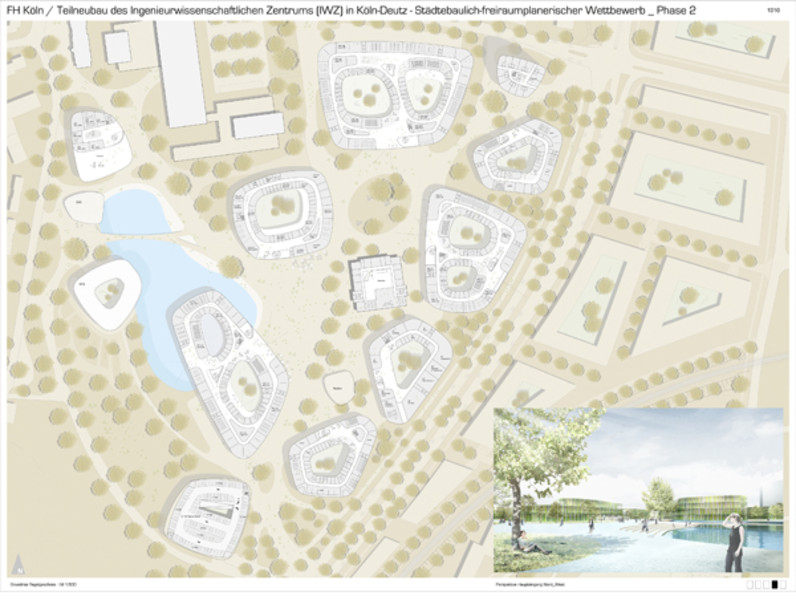Click the white rounded building left of the large pond
The height and width of the screenshot is (600, 796).
pos(106,292)
